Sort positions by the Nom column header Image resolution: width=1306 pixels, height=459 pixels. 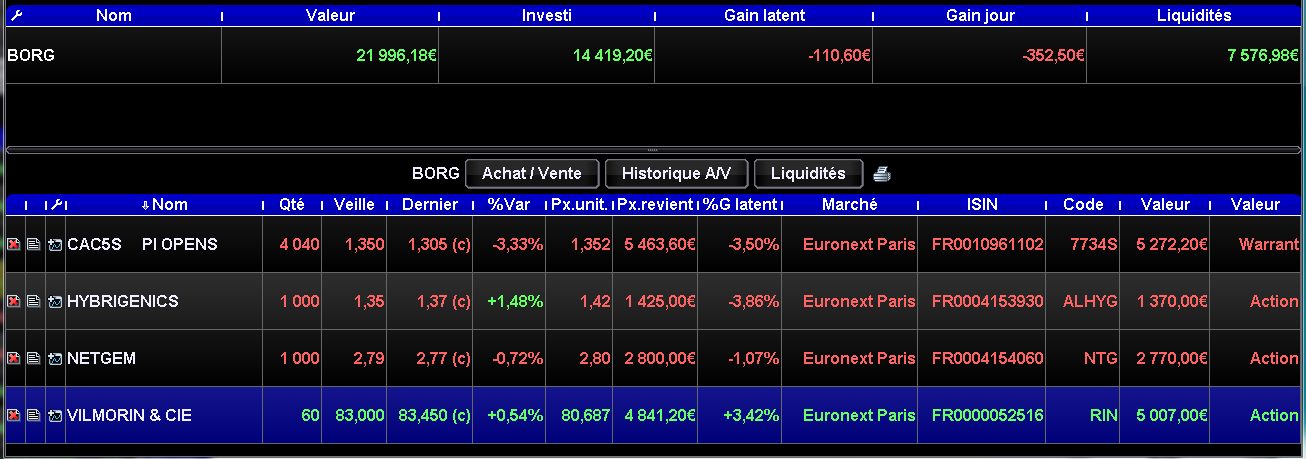(164, 204)
